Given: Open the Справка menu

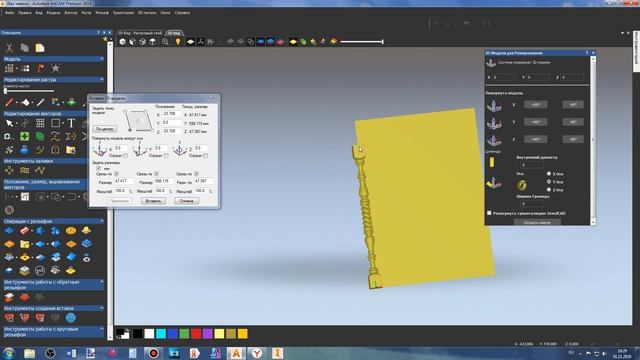Looking at the screenshot, I should pos(182,13).
